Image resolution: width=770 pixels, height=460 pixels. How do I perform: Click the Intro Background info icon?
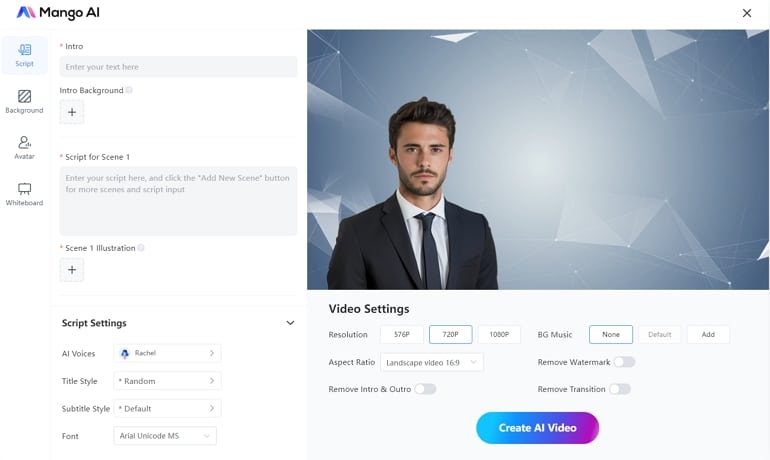129,90
